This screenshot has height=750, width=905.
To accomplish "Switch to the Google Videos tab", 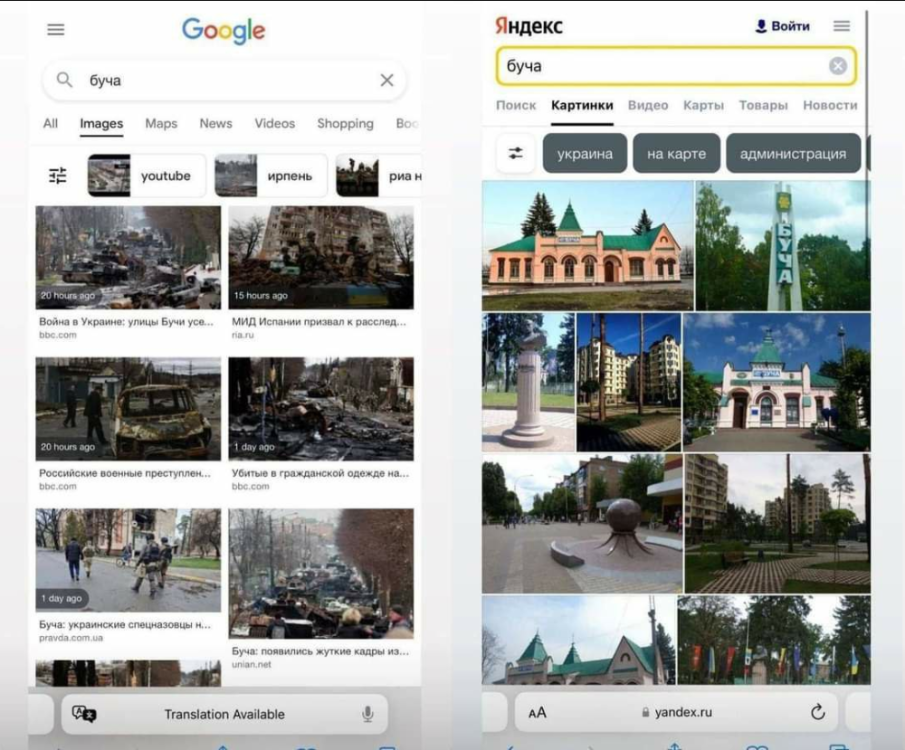I will click(x=275, y=124).
